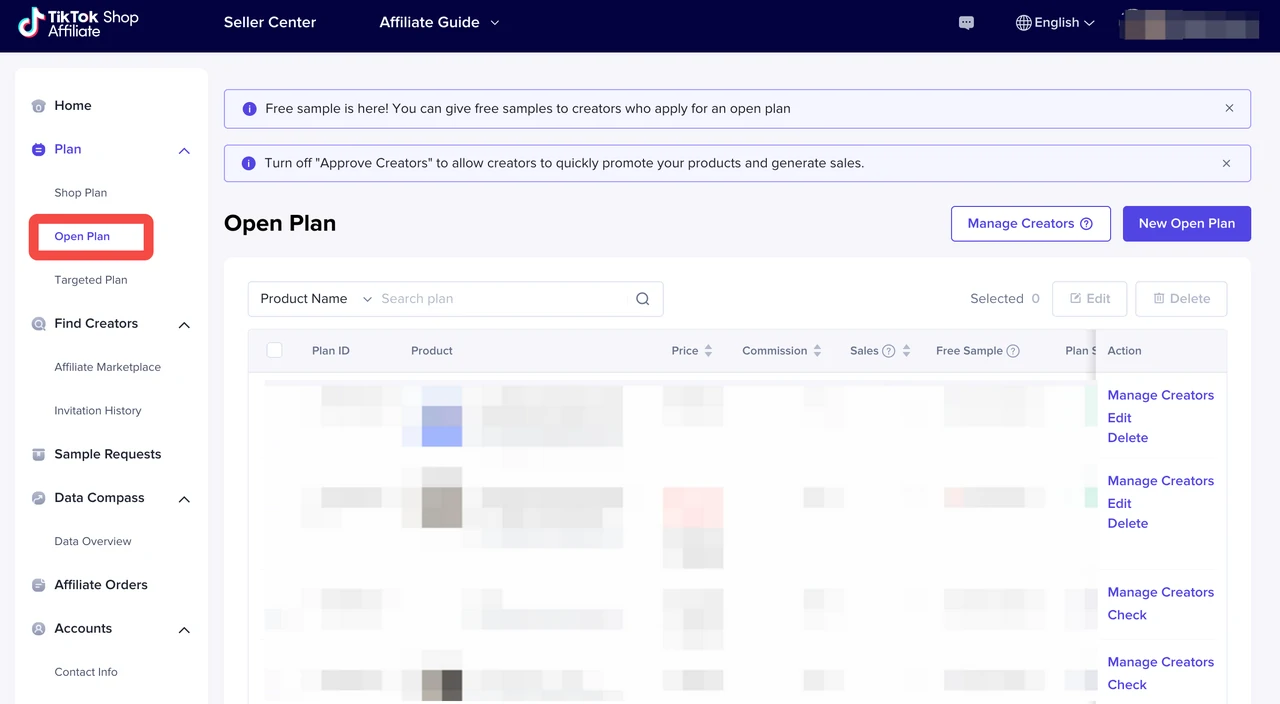1280x704 pixels.
Task: Collapse the Plan sidebar section
Action: pyautogui.click(x=184, y=150)
